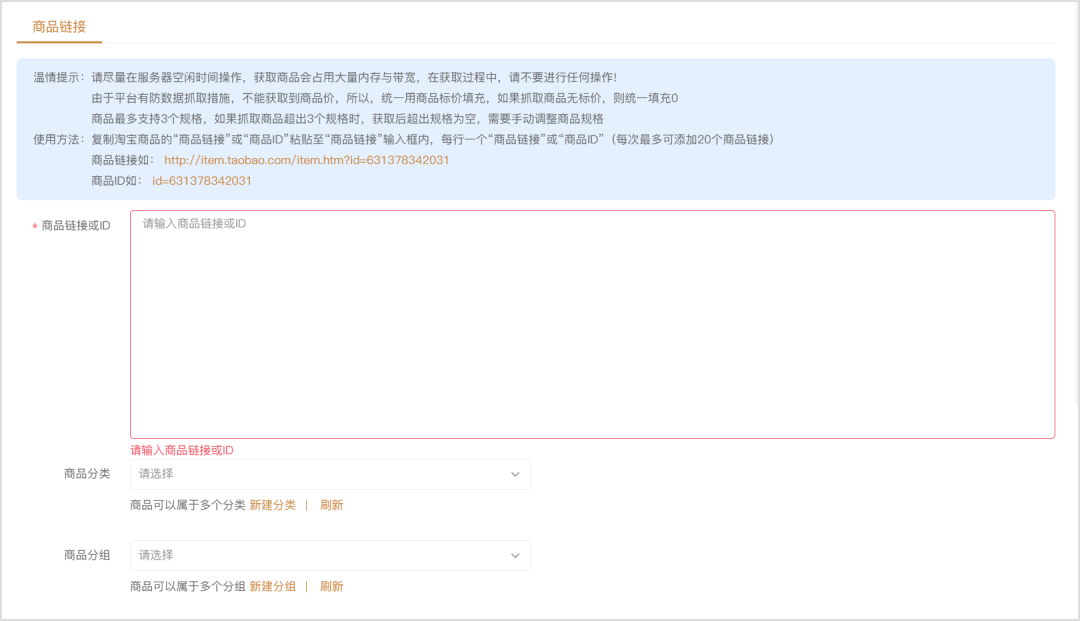Expand the 商品分组 dropdown arrow
Viewport: 1080px width, 621px height.
515,556
